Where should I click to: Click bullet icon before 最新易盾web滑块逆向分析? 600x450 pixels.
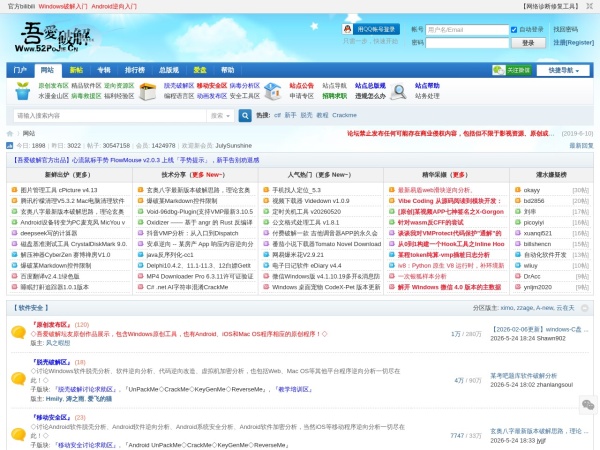pyautogui.click(x=392, y=190)
